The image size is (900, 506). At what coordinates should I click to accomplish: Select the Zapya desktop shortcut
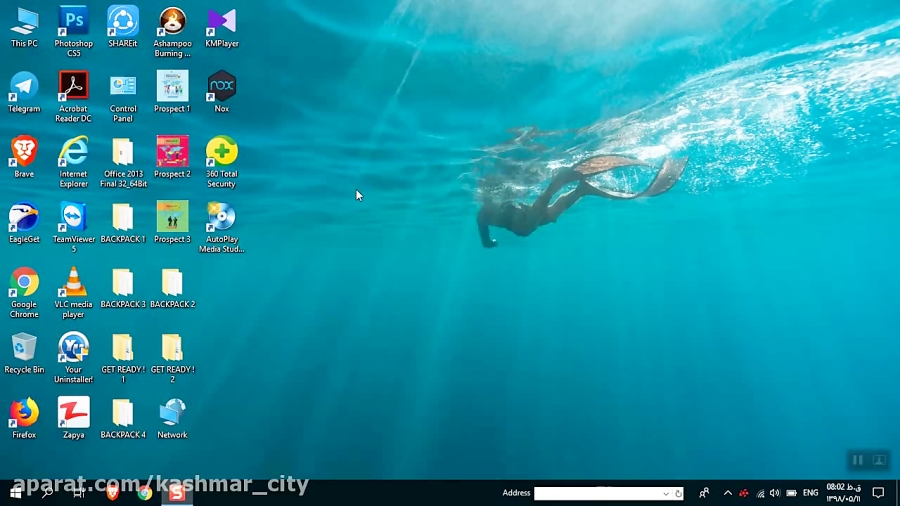[x=73, y=413]
